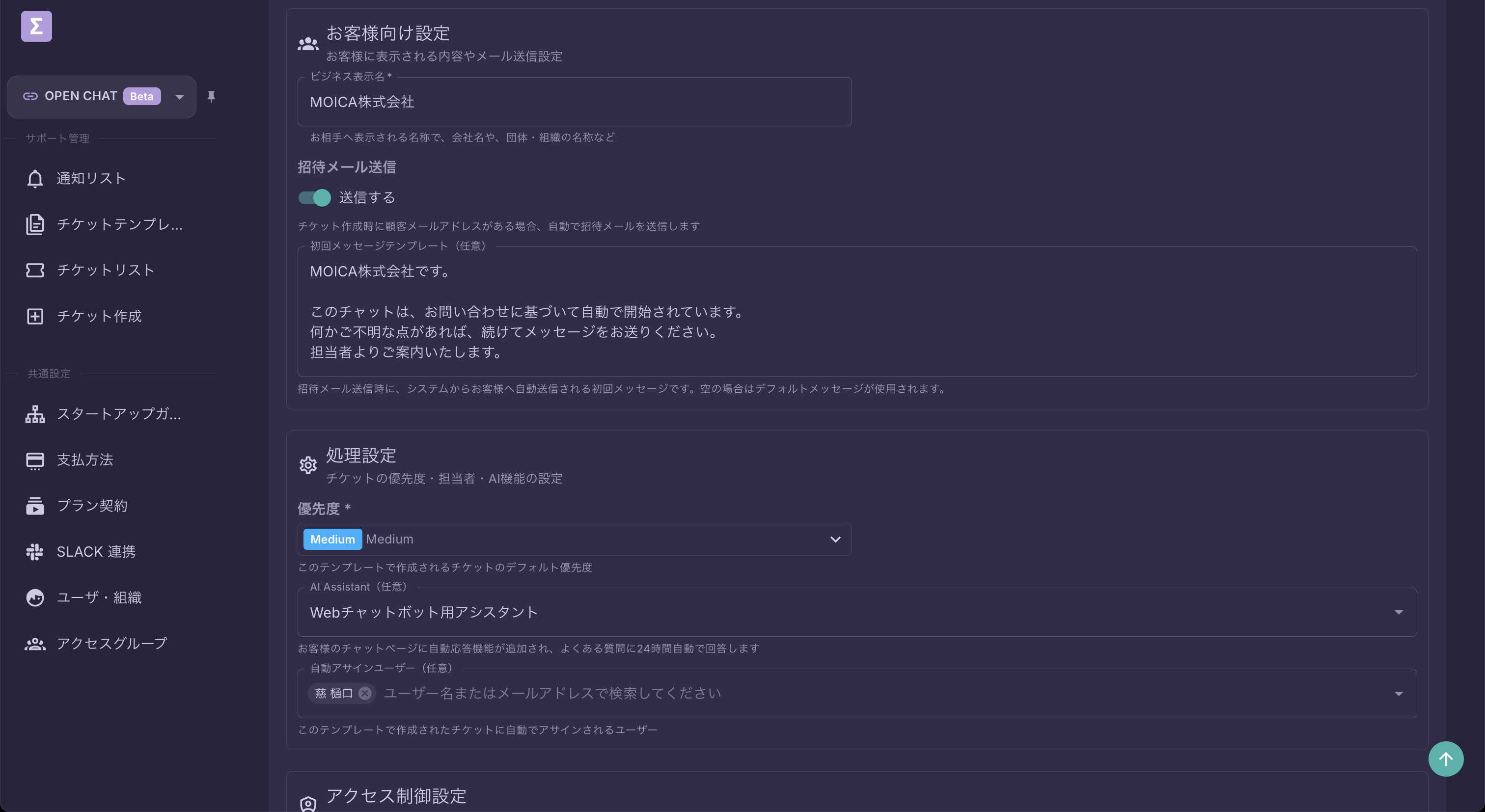Expand the auto-assign user dropdown arrow
This screenshot has width=1485, height=812.
pos(1399,693)
